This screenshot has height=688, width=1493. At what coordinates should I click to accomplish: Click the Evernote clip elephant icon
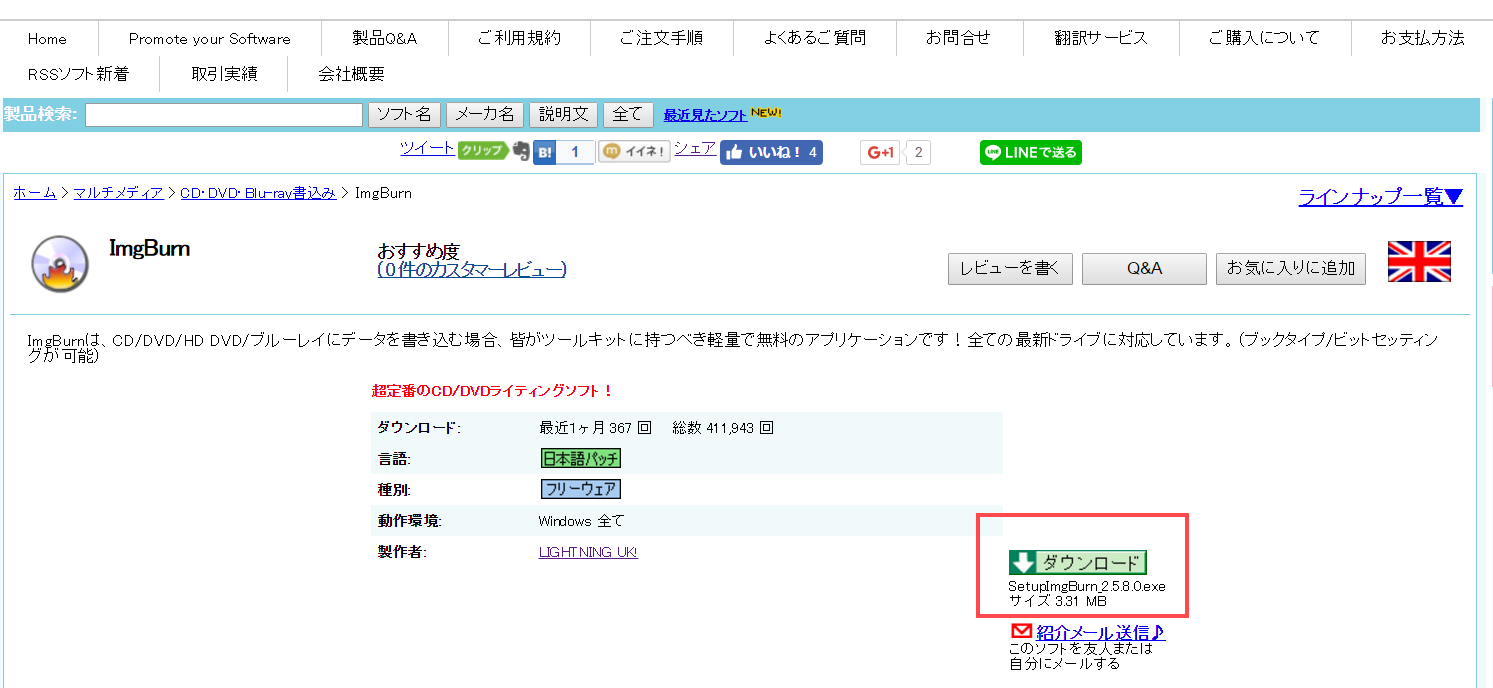pos(520,151)
